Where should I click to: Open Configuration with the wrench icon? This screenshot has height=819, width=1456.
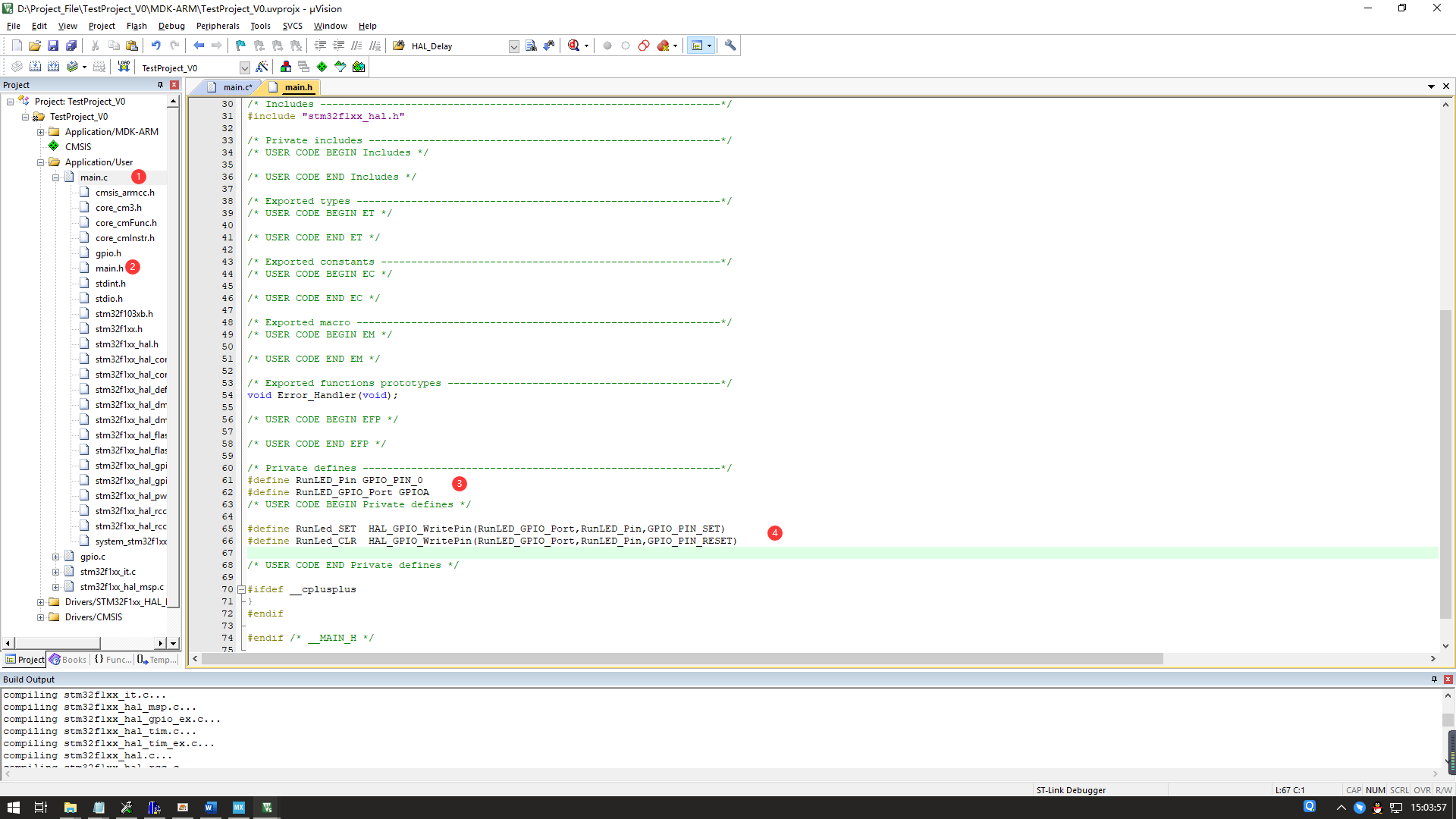730,45
